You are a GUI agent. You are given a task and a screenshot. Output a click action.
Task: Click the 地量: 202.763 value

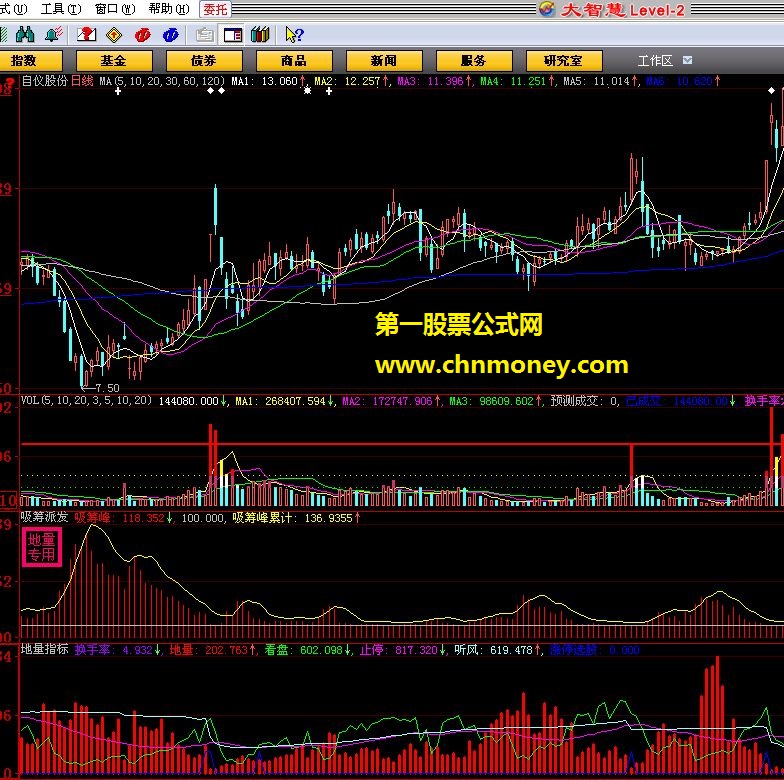[208, 650]
